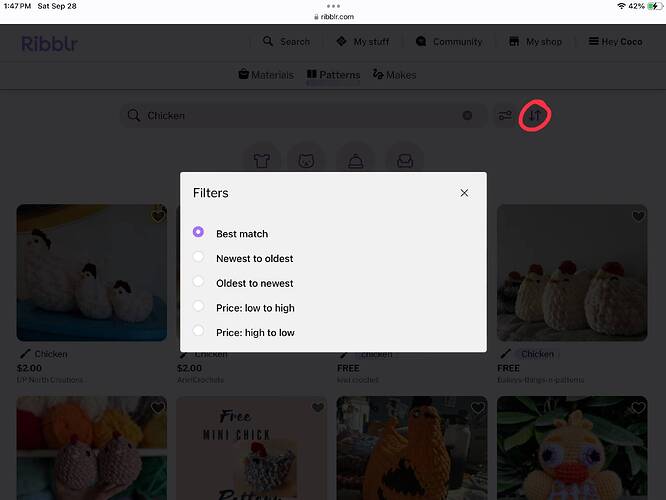
Task: Click the $2.00 price under UP North Creations pattern
Action: [29, 368]
